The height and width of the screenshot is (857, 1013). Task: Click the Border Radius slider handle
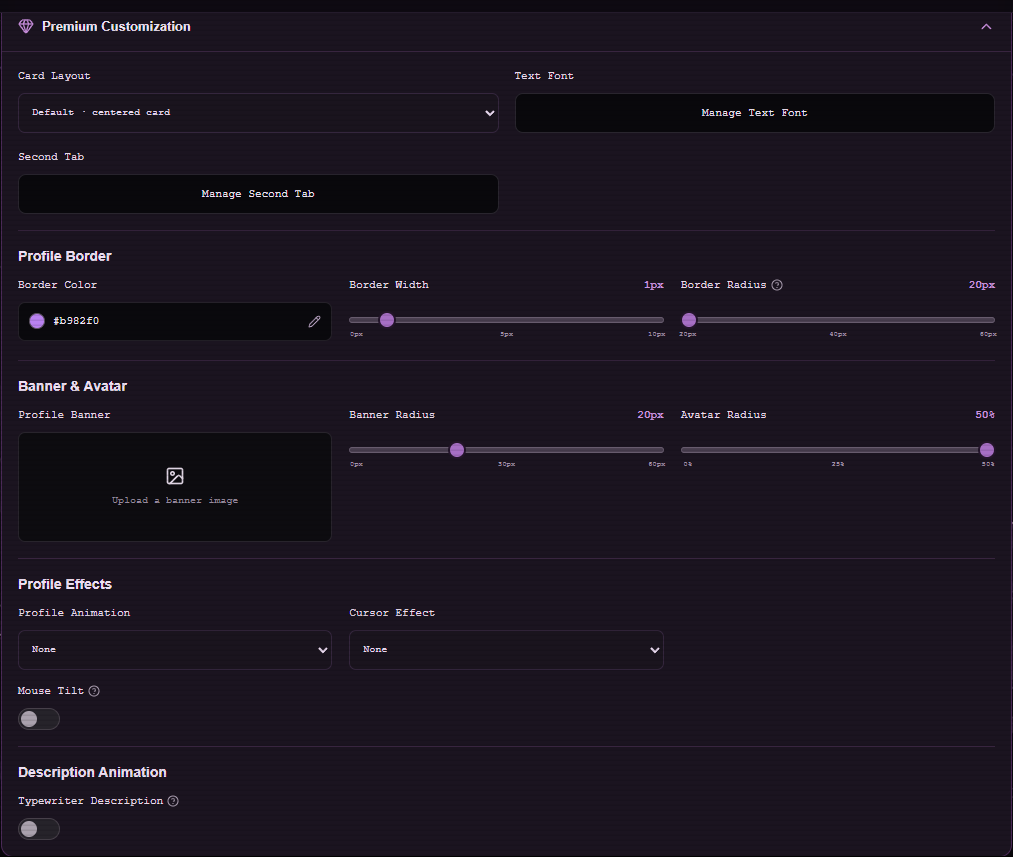tap(689, 320)
